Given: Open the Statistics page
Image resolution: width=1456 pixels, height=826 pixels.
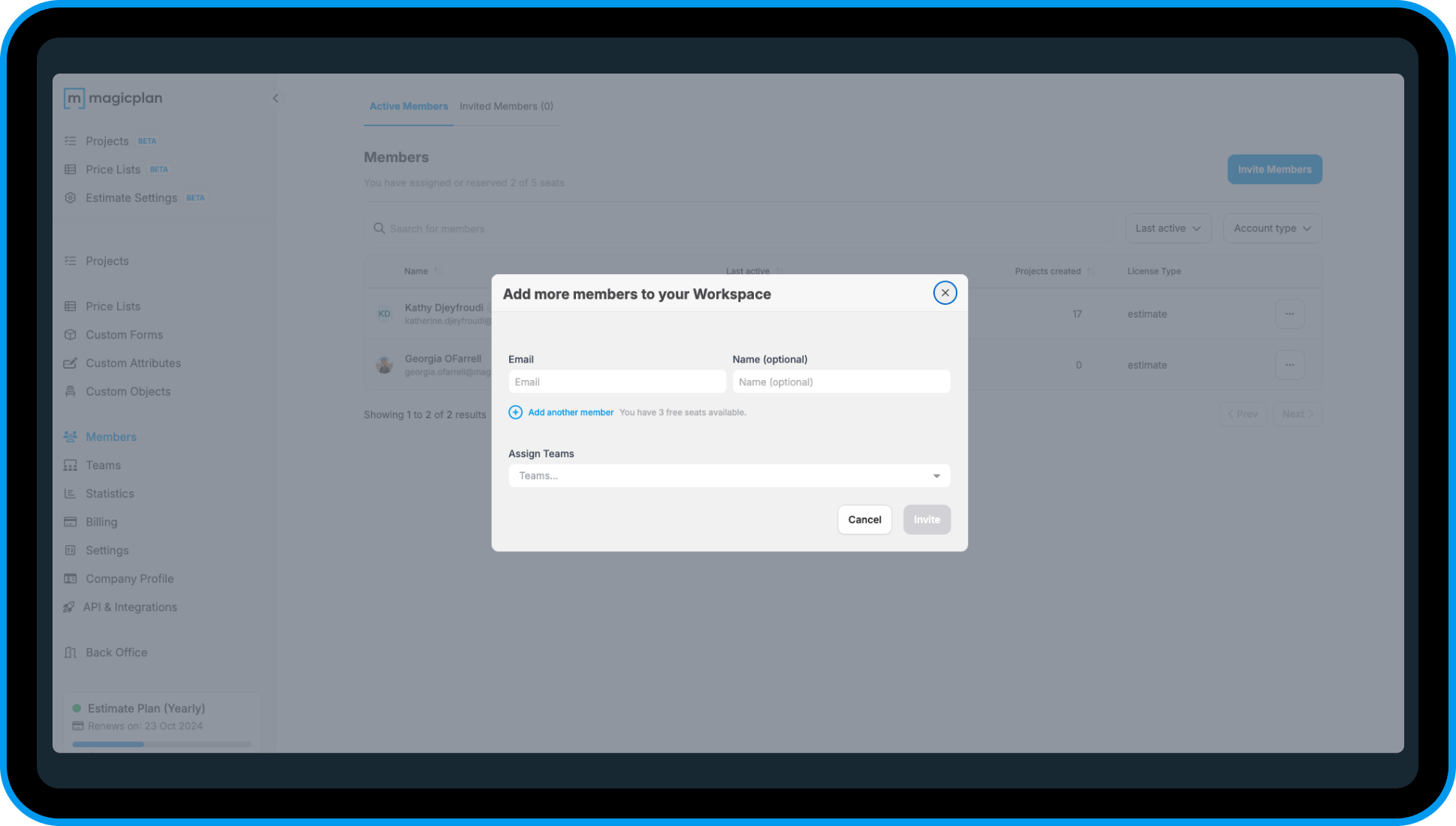Looking at the screenshot, I should coord(109,493).
